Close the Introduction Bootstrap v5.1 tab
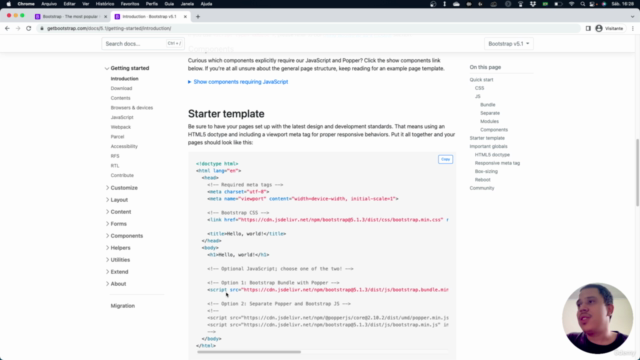Viewport: 640px width, 360px height. coord(185,17)
